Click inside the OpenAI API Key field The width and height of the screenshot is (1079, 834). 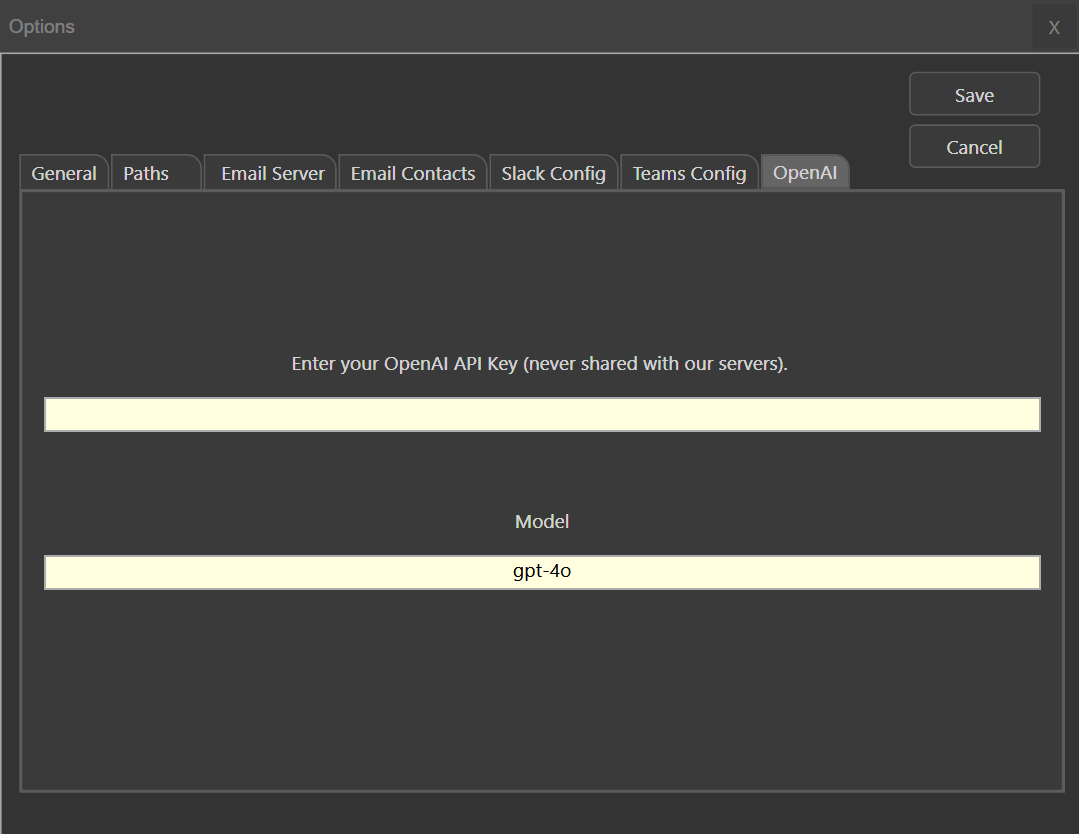click(x=541, y=413)
